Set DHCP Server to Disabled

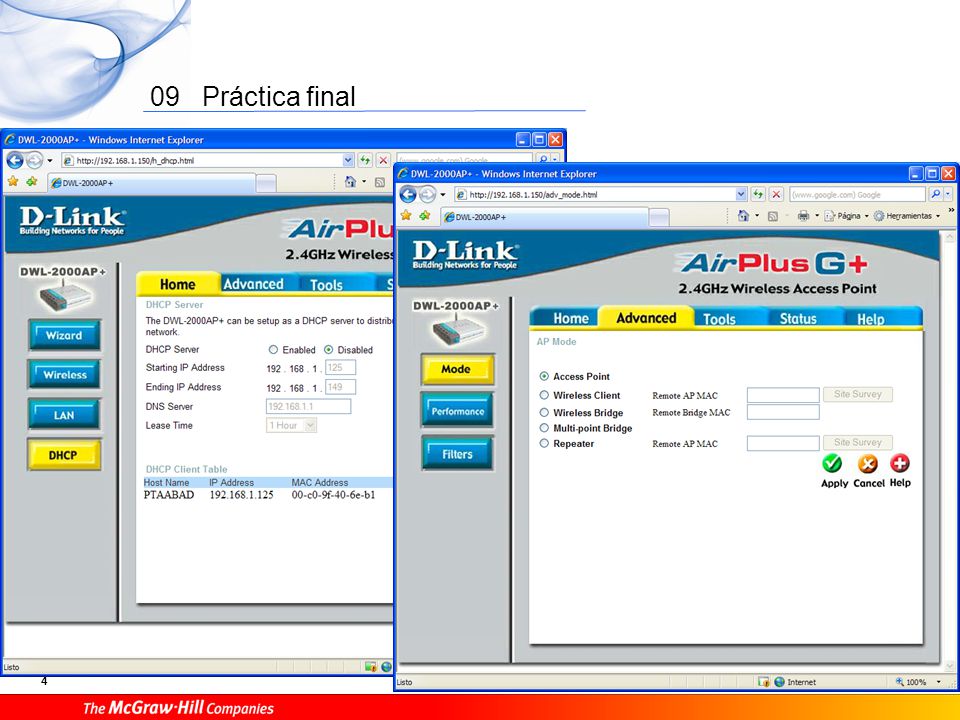329,350
